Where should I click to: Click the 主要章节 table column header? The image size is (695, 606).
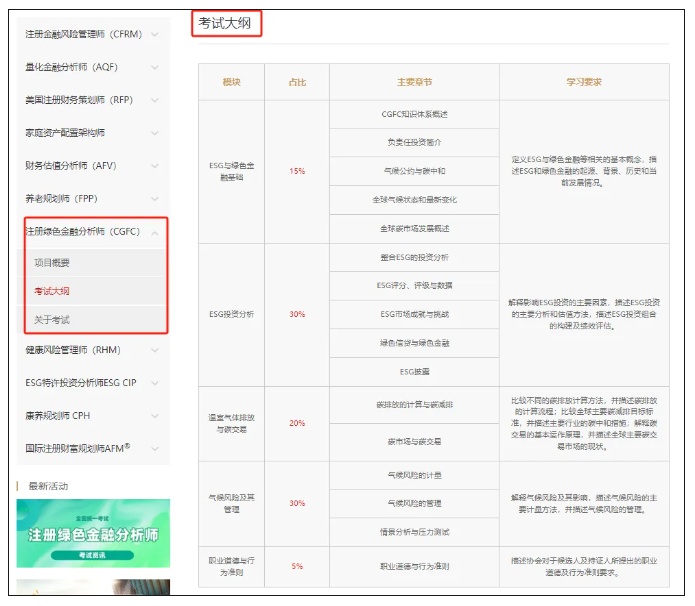pos(414,82)
